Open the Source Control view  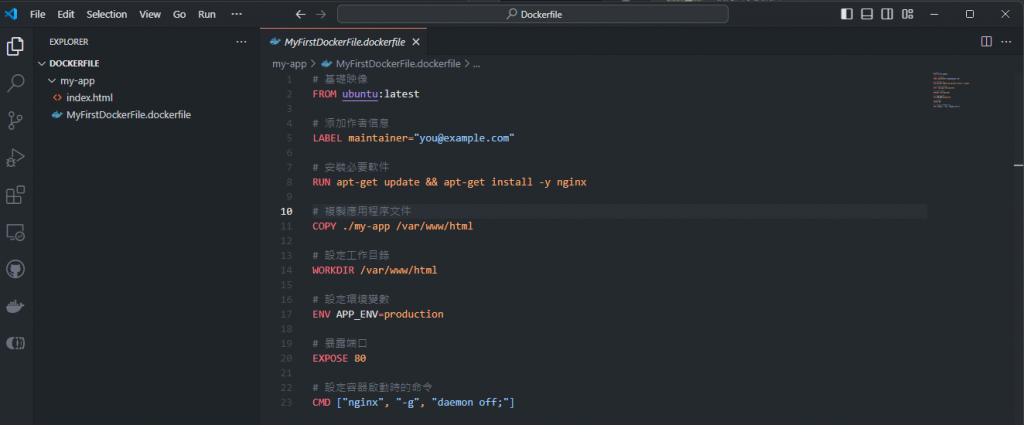tap(16, 120)
